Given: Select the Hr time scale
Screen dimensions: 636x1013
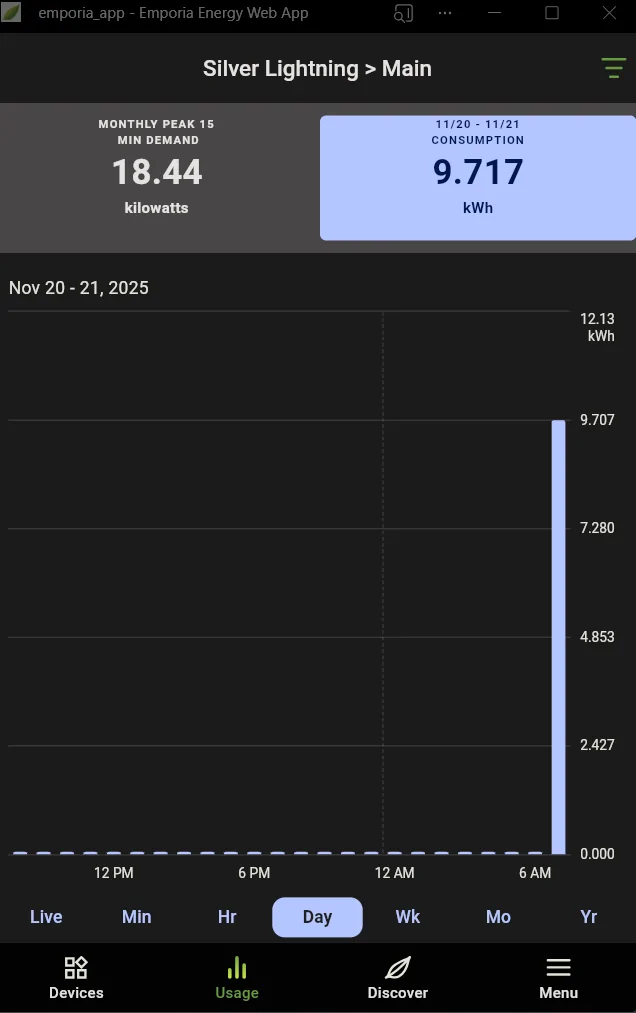Looking at the screenshot, I should point(227,917).
